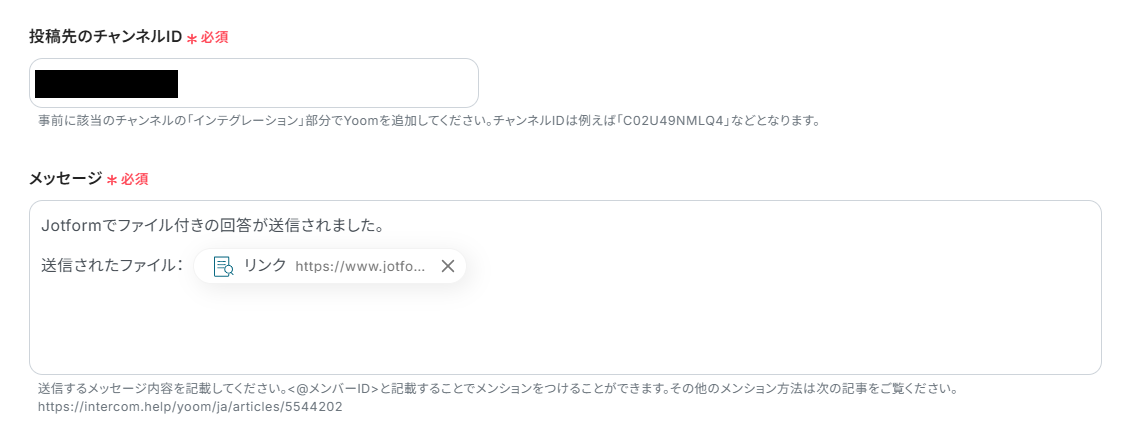
Task: Click the document search icon in link chip
Action: coord(223,266)
